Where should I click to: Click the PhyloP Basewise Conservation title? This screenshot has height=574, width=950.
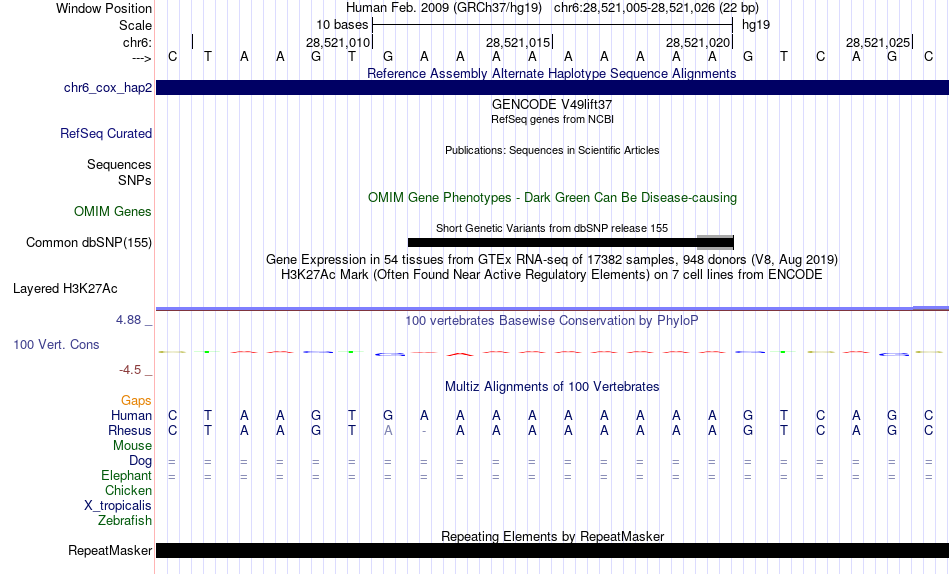coord(552,321)
